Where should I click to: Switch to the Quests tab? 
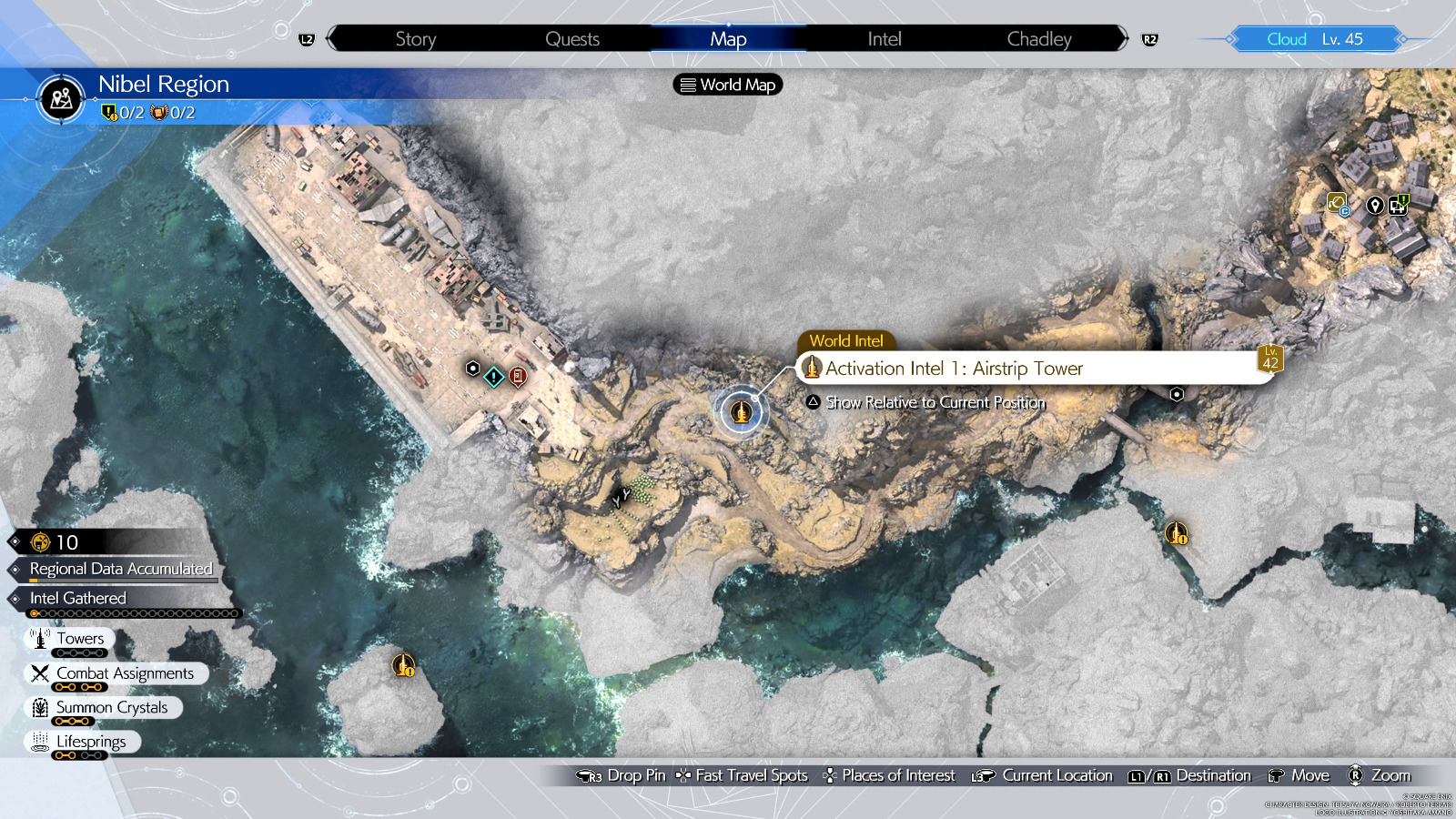pyautogui.click(x=571, y=39)
